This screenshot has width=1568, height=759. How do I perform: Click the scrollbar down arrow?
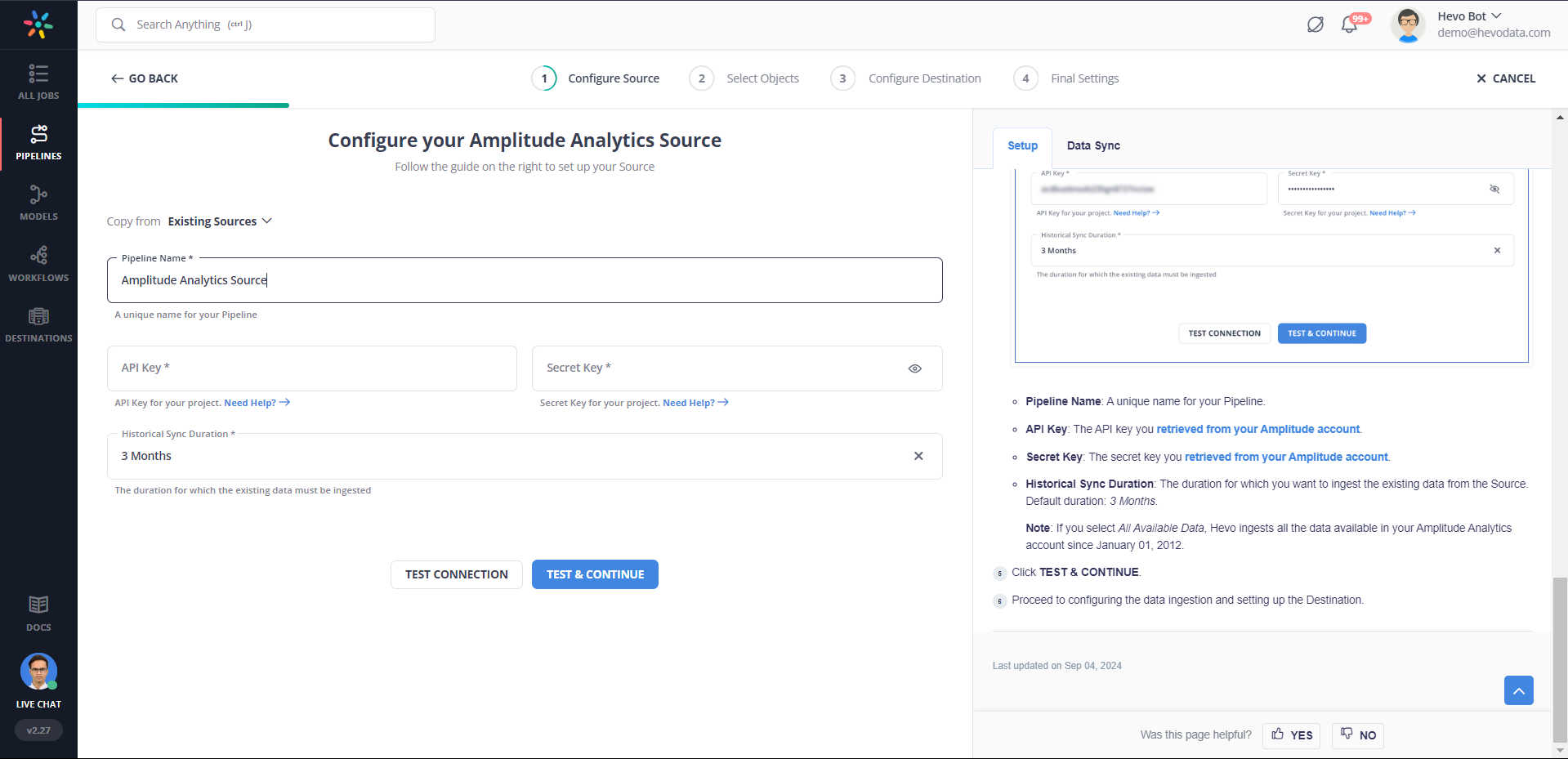click(1560, 750)
